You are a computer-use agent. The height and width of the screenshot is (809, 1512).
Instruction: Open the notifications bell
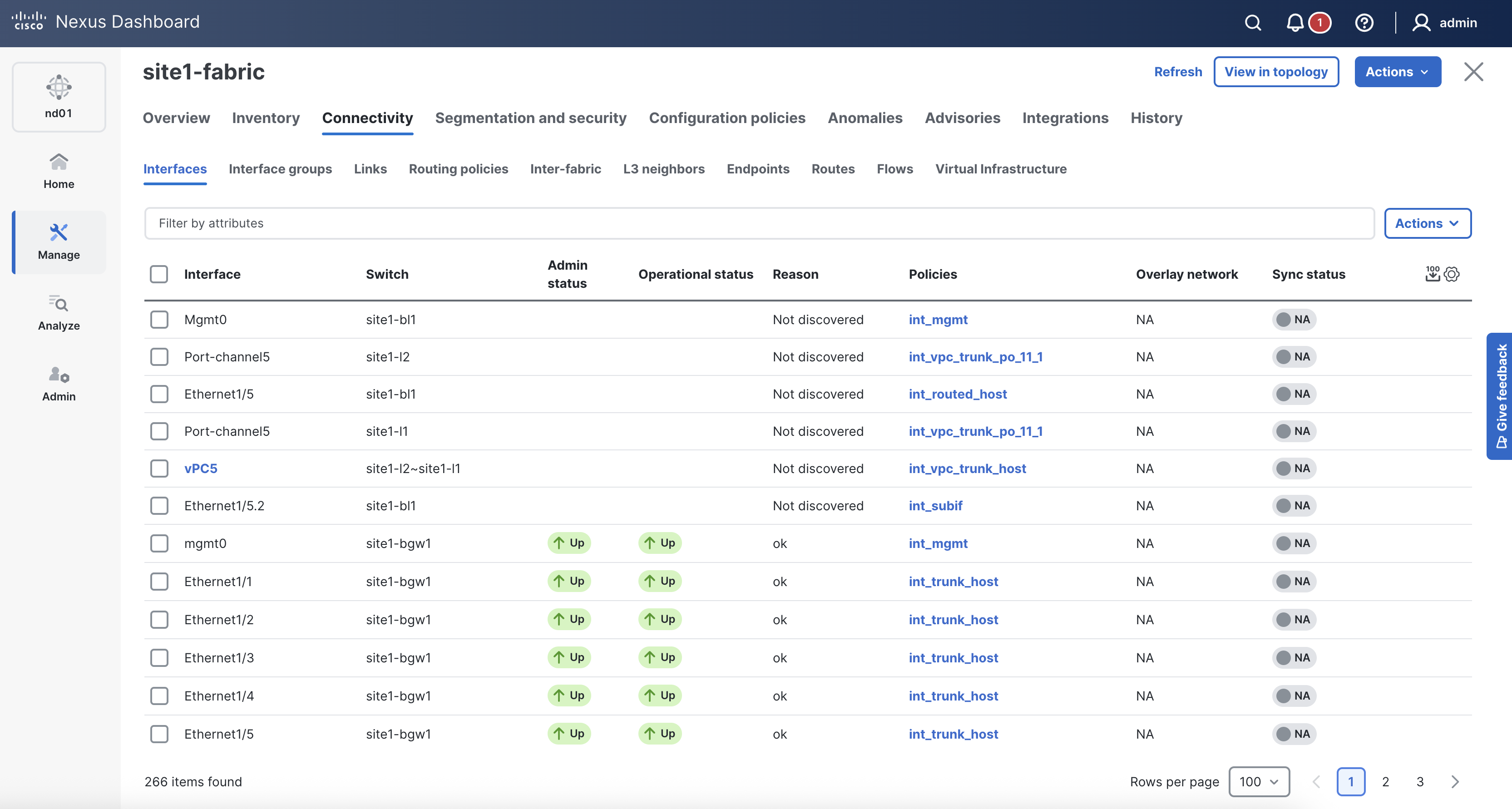1295,23
